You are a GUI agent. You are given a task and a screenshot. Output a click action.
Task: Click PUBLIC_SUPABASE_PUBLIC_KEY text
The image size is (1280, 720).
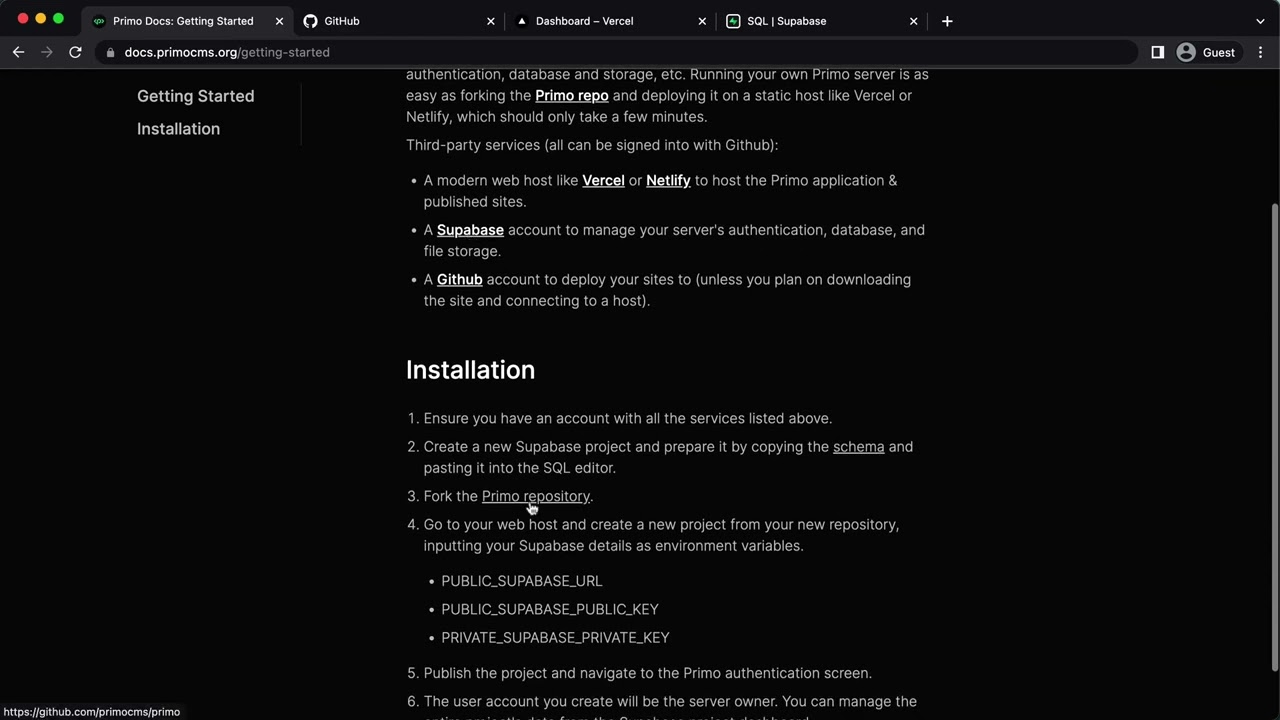[550, 609]
